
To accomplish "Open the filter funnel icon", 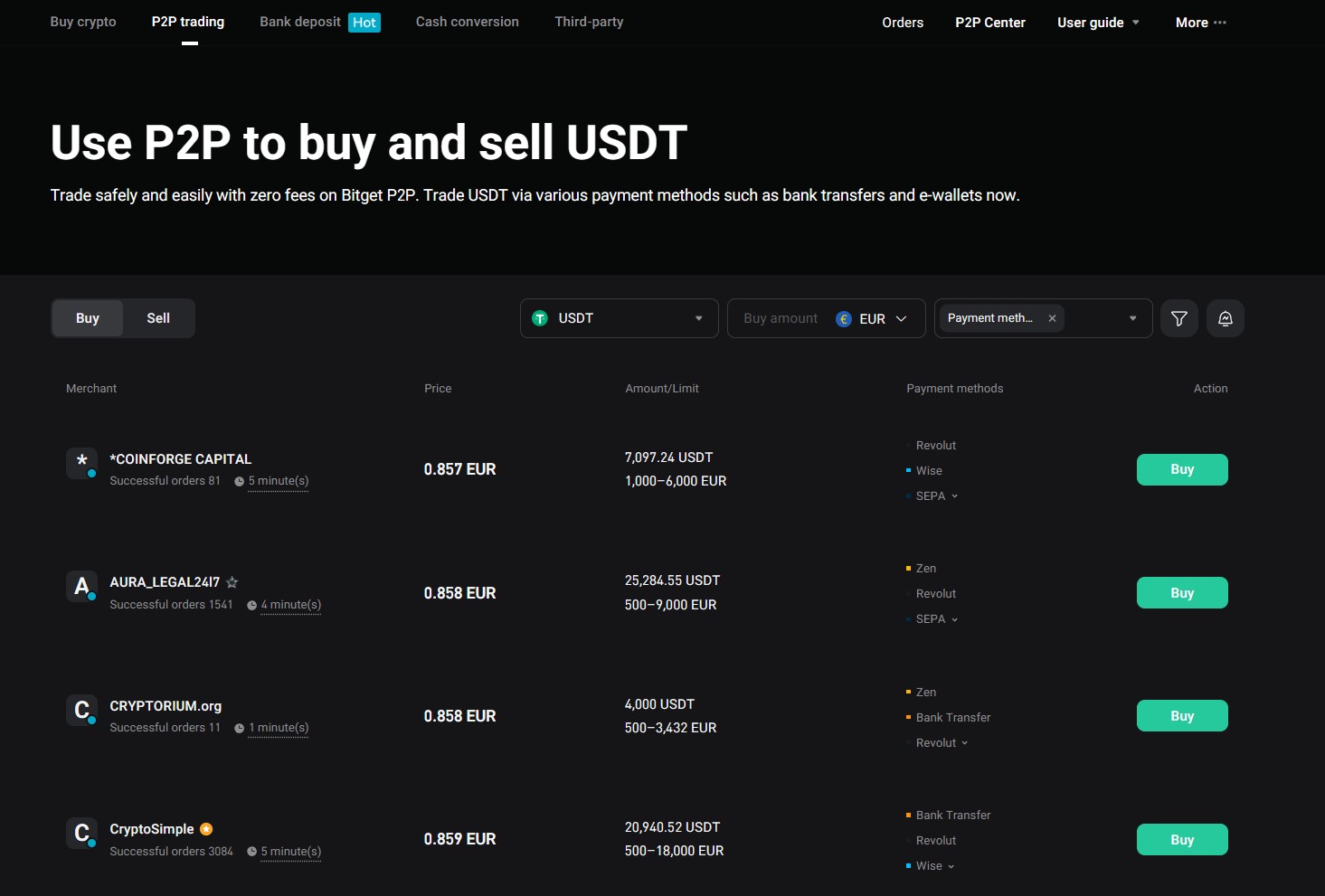I will coord(1179,318).
